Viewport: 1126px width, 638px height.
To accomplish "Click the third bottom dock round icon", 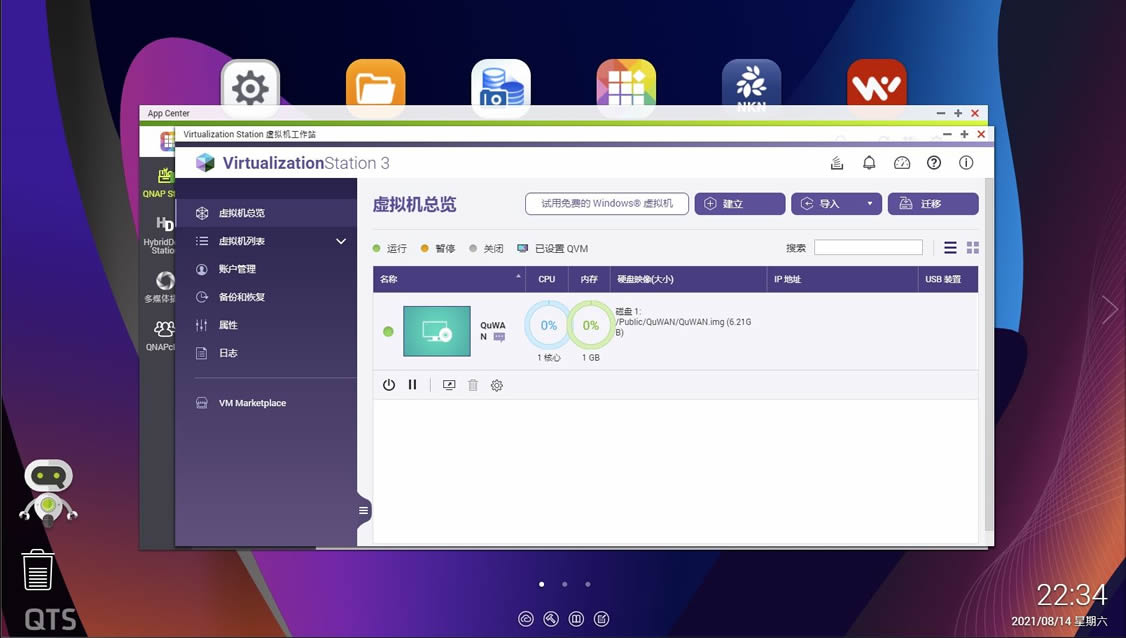I will (576, 619).
